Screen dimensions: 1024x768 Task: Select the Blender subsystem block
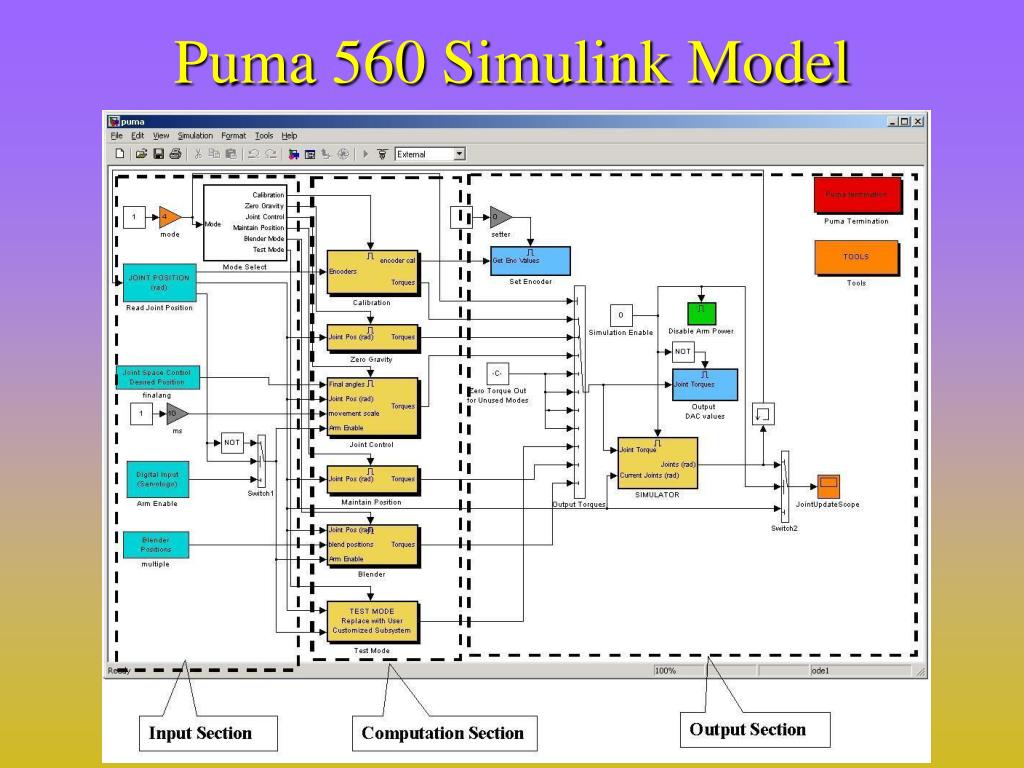click(x=372, y=545)
